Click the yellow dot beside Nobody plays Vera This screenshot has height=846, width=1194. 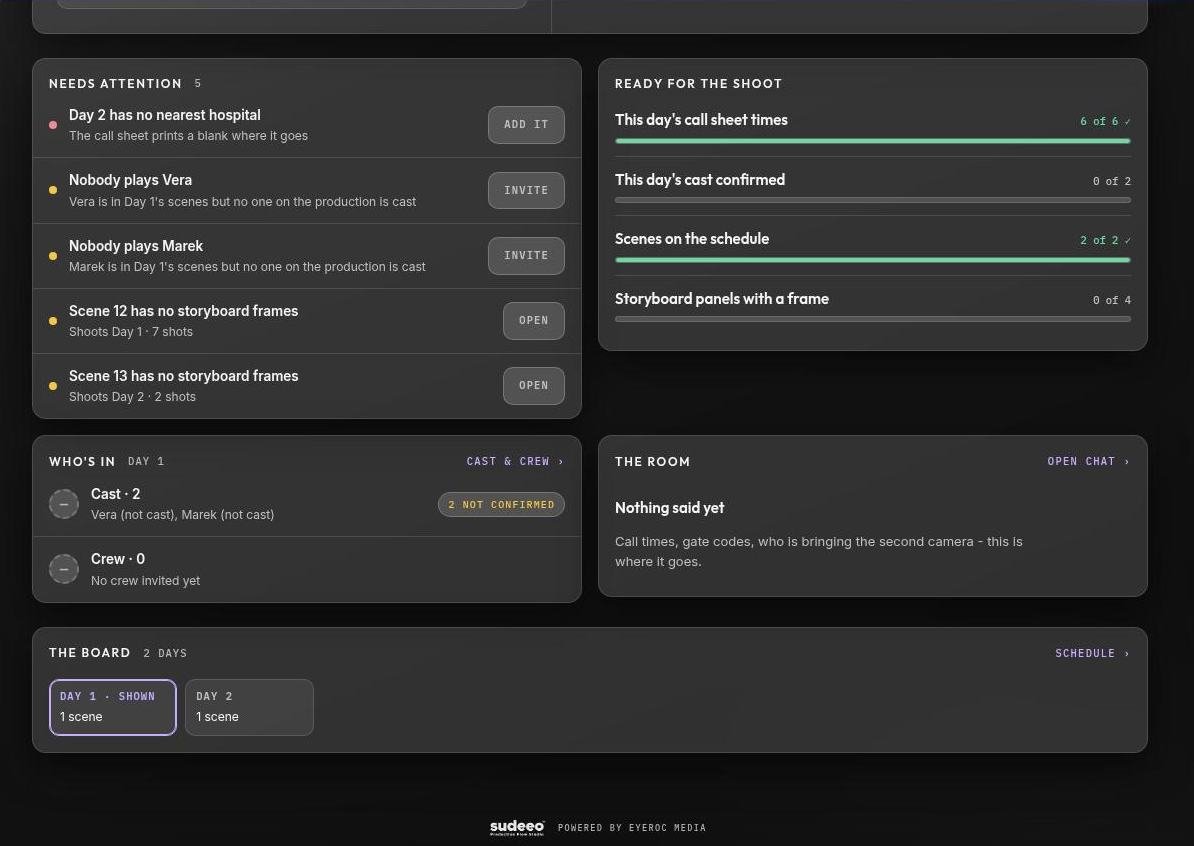tap(53, 190)
